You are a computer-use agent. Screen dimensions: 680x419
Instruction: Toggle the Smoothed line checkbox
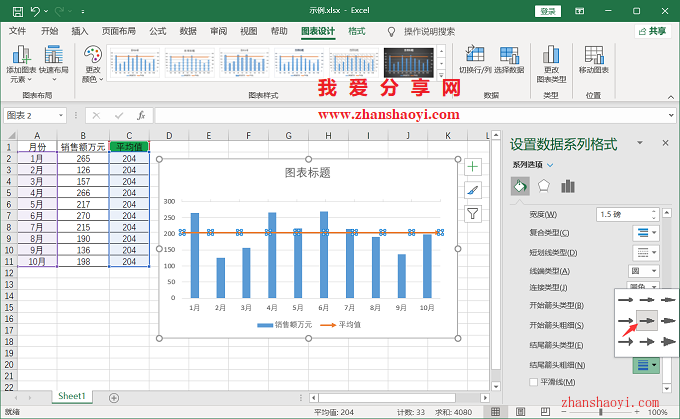533,382
